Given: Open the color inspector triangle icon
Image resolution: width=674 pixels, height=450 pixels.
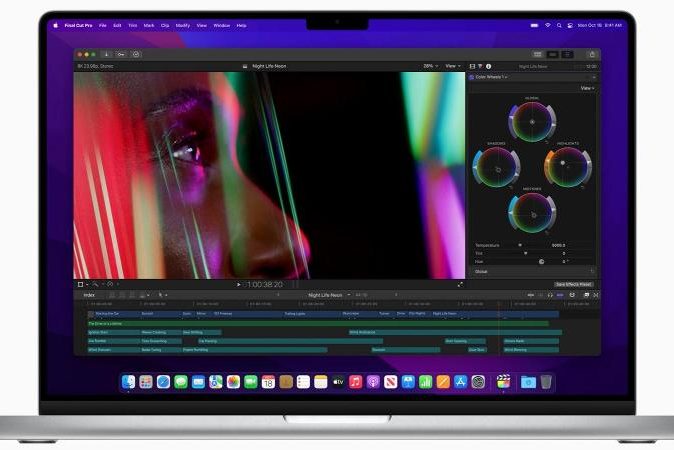Looking at the screenshot, I should (480, 66).
